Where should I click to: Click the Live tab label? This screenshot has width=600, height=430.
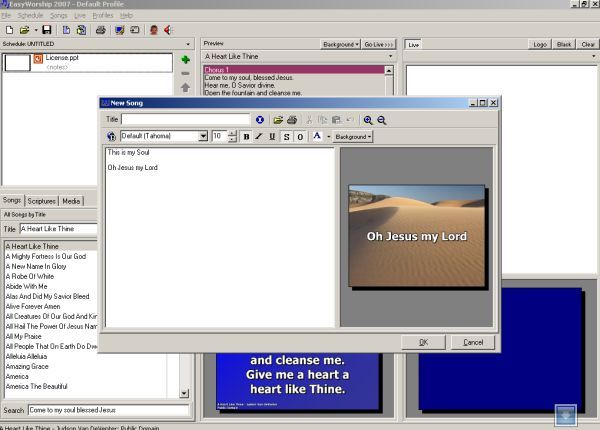point(414,45)
